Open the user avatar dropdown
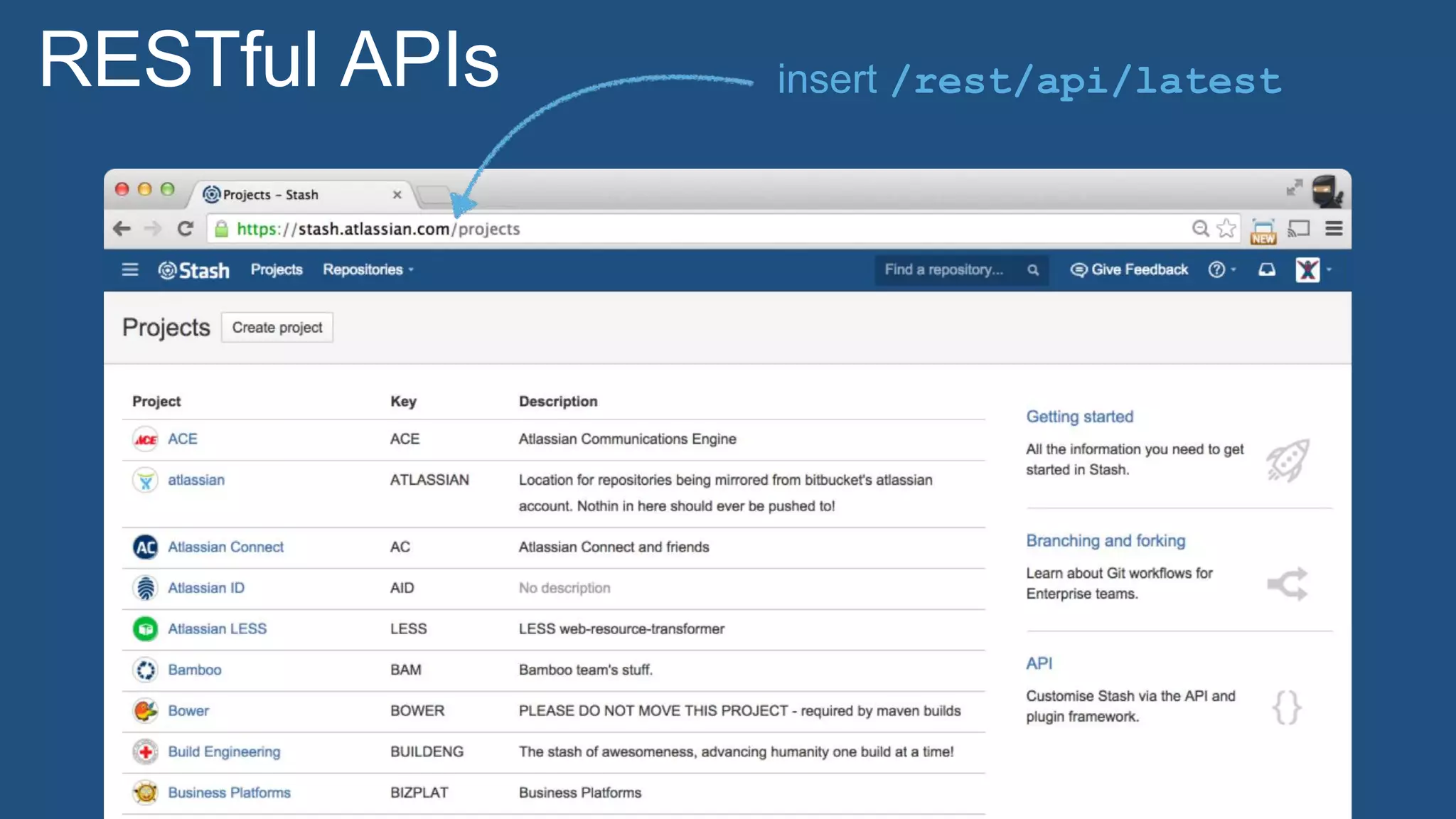 [x=1313, y=269]
